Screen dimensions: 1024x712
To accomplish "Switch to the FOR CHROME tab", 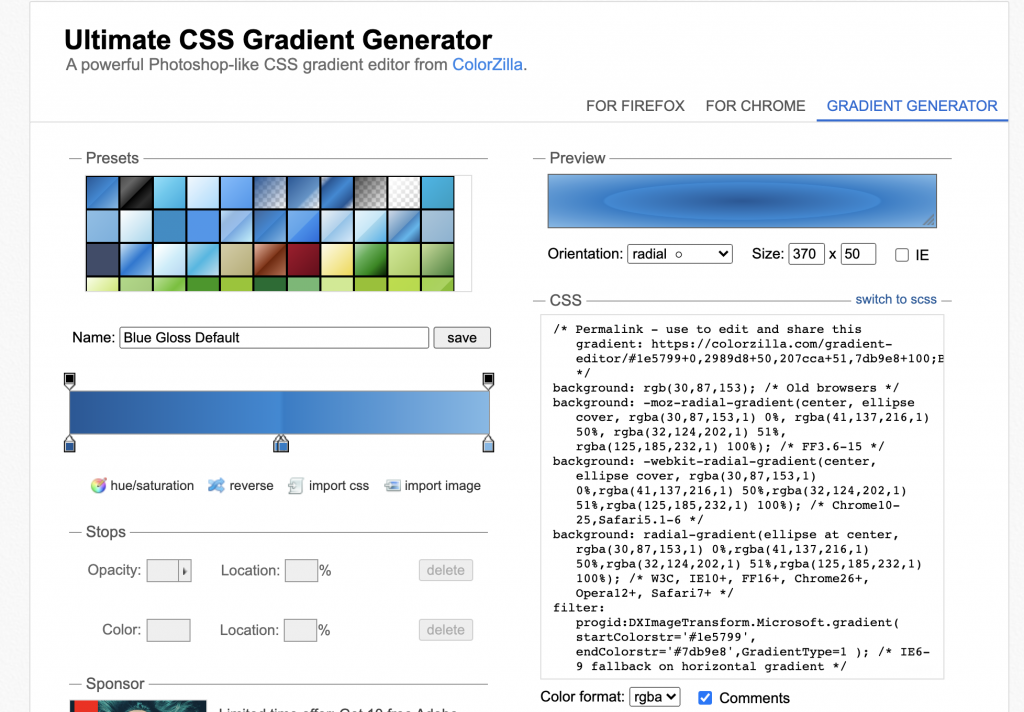I will 755,106.
